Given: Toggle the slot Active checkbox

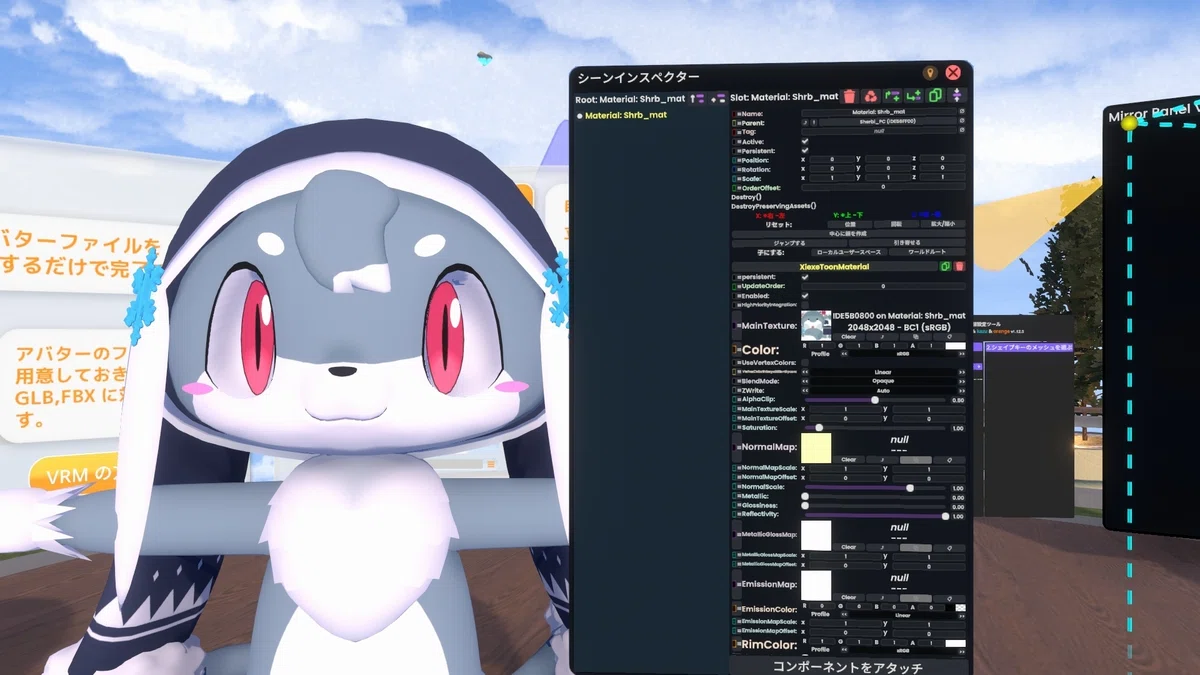Looking at the screenshot, I should [805, 142].
